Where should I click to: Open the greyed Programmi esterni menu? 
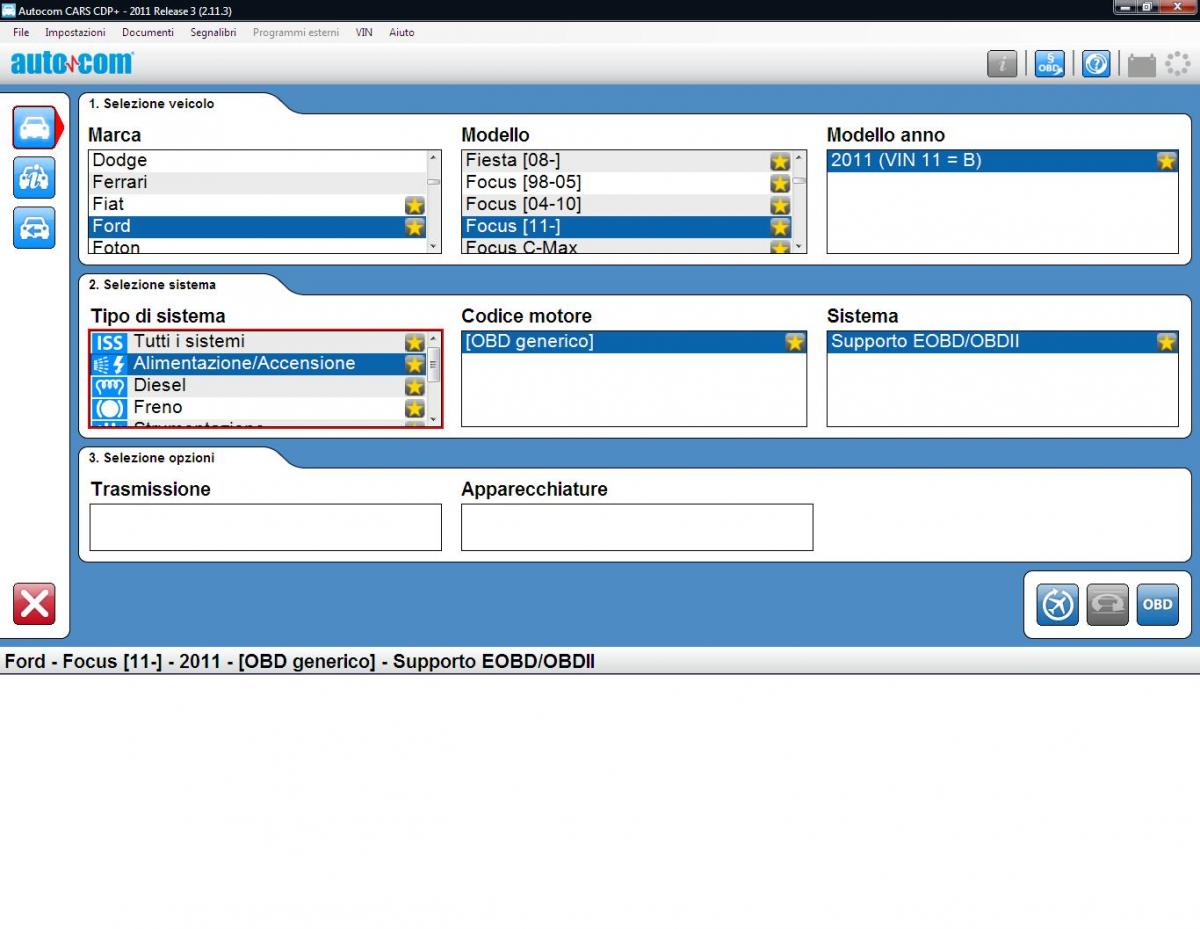296,32
